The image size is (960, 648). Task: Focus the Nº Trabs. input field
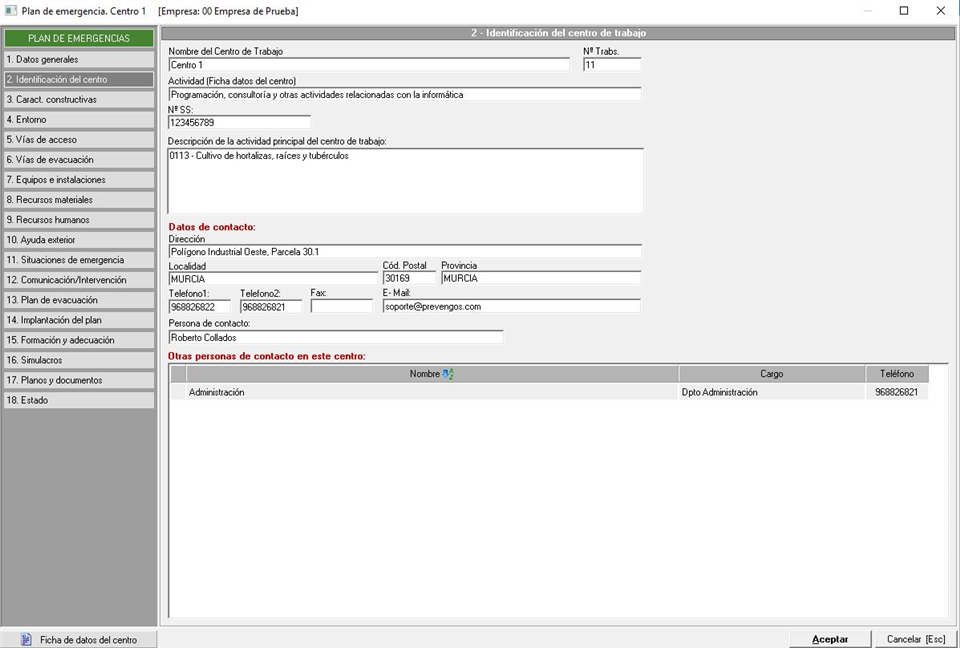(x=611, y=65)
